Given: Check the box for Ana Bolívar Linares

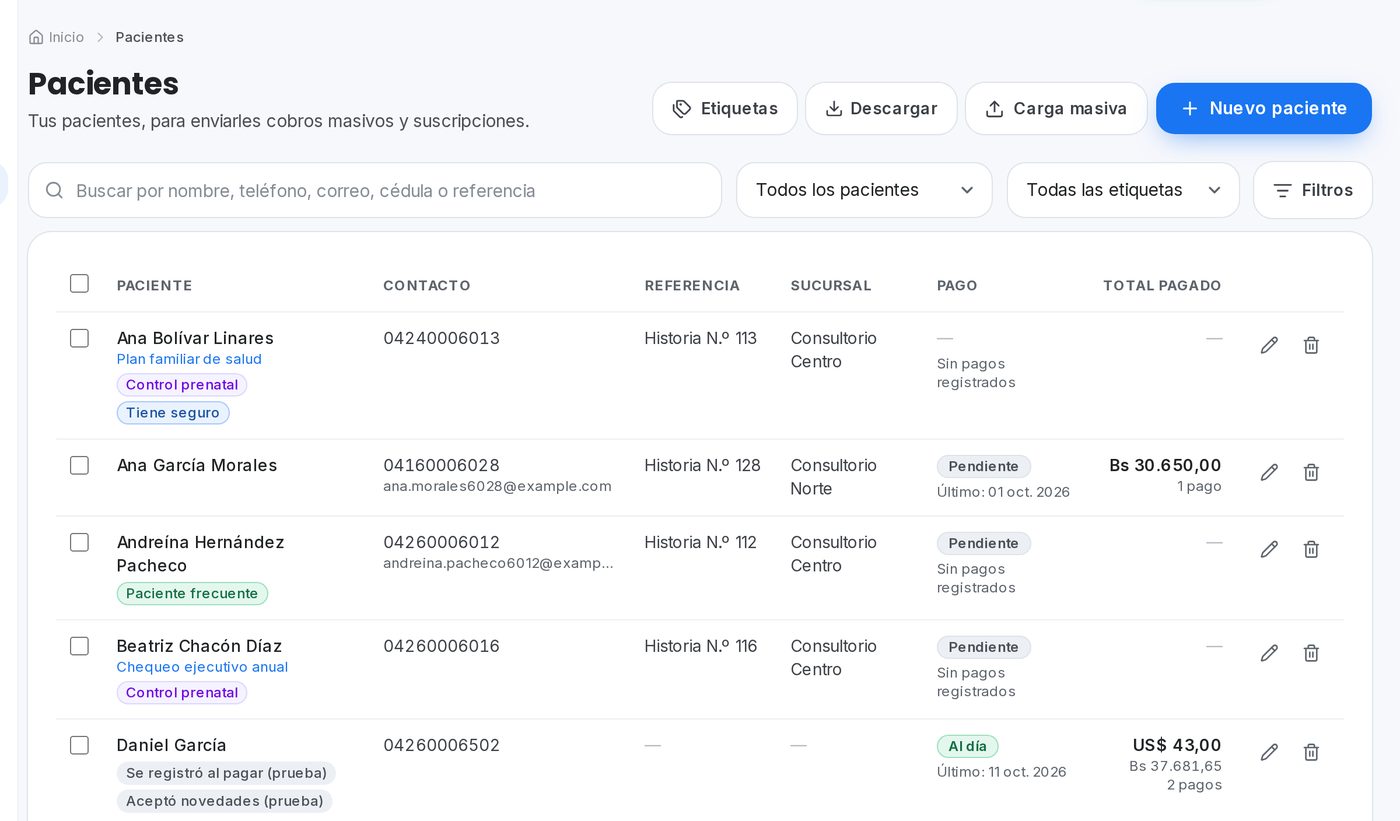Looking at the screenshot, I should click(x=79, y=338).
